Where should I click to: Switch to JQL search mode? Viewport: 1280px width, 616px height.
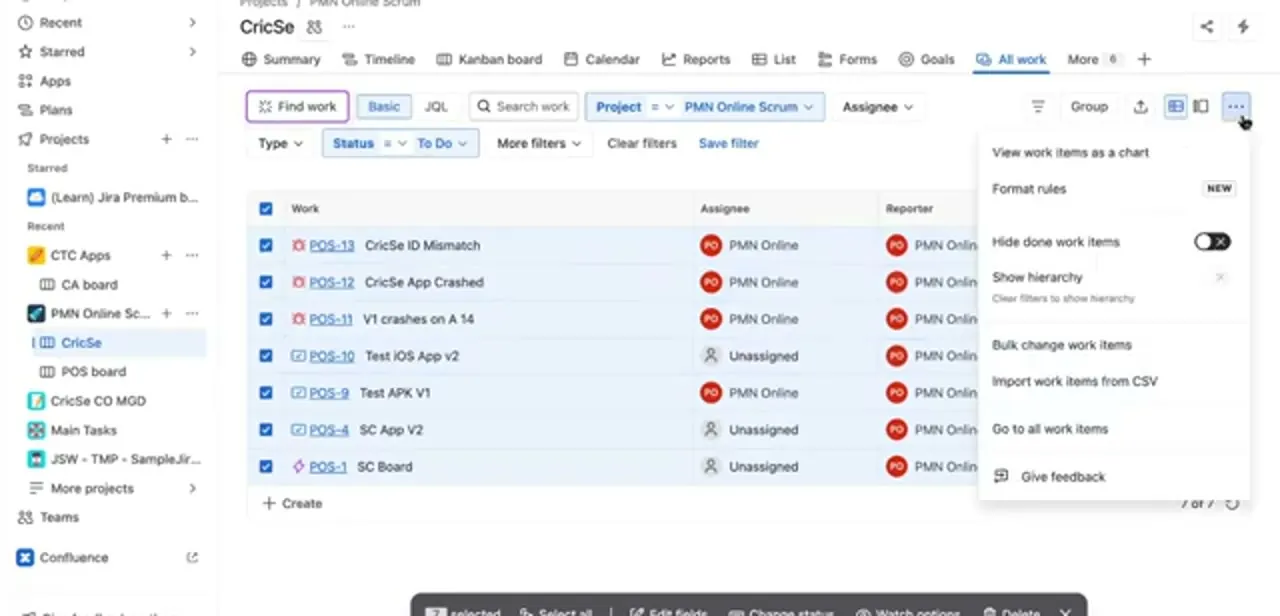[x=436, y=107]
